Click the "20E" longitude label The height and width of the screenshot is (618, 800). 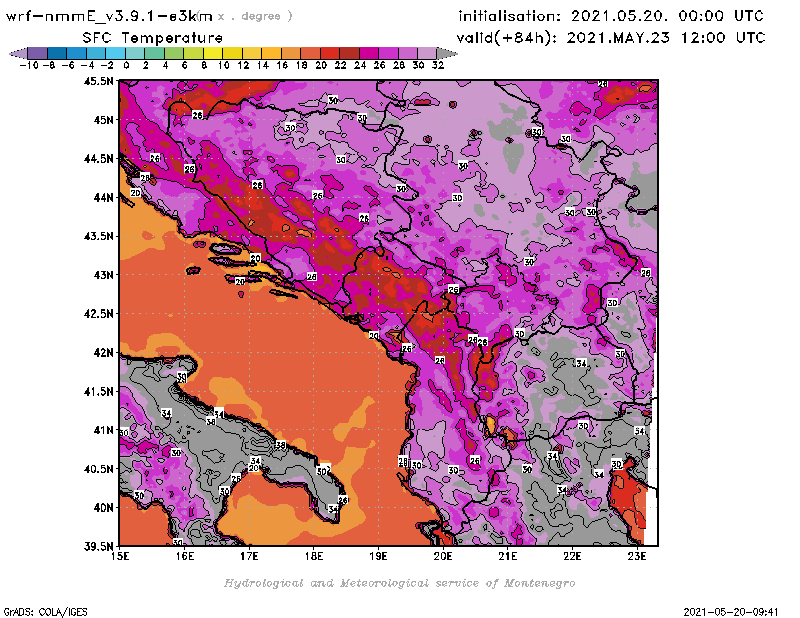[443, 556]
